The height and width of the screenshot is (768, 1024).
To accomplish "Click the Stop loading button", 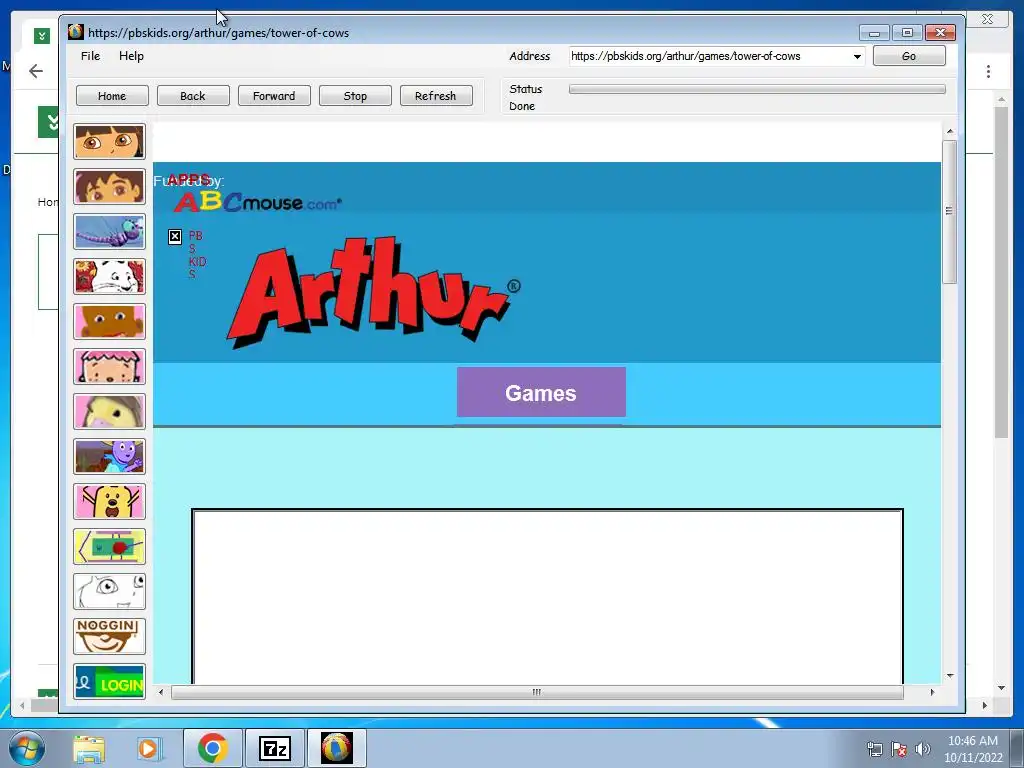I will [x=355, y=96].
